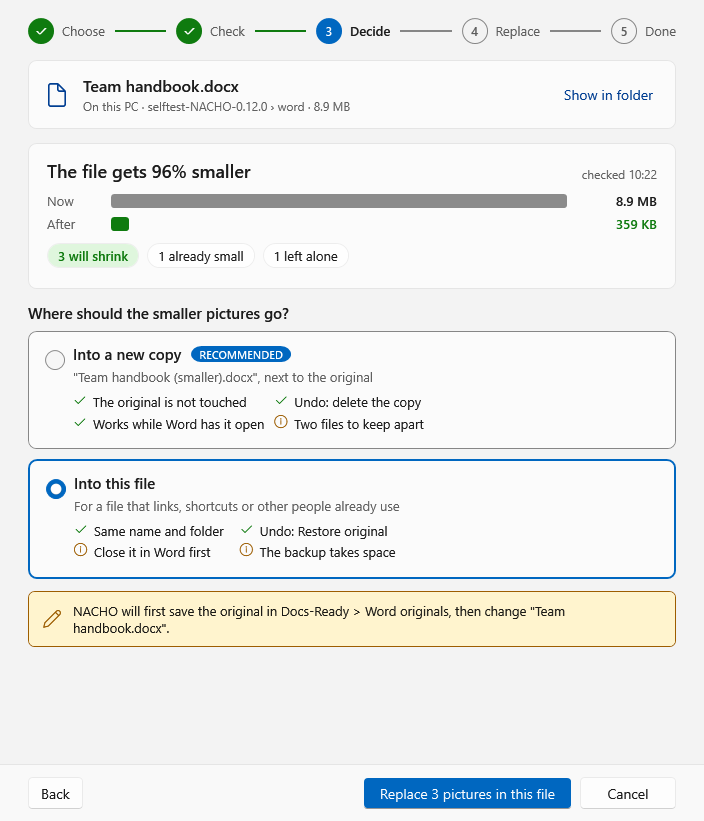The image size is (704, 821).
Task: Click the 359 KB after size value
Action: (636, 225)
